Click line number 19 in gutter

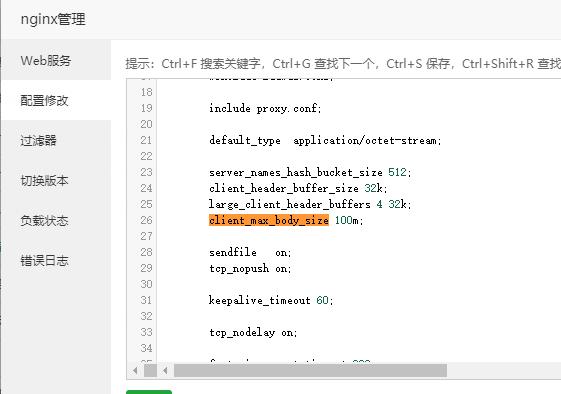coord(146,108)
